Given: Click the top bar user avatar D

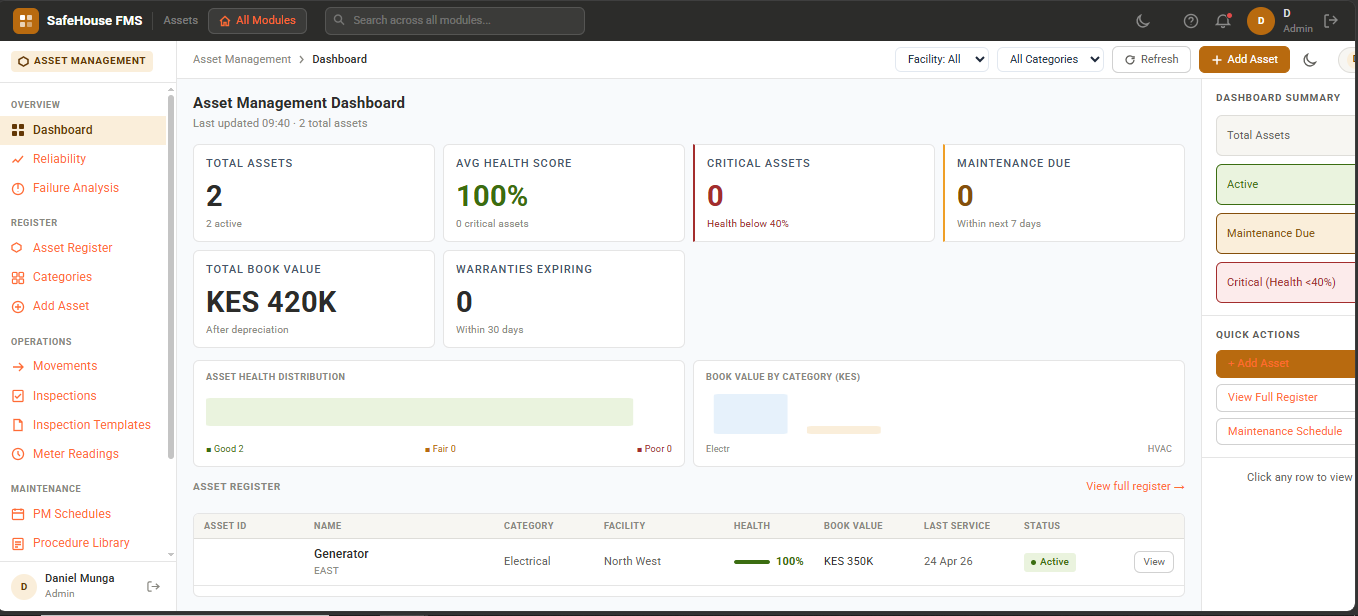Looking at the screenshot, I should coord(1261,20).
